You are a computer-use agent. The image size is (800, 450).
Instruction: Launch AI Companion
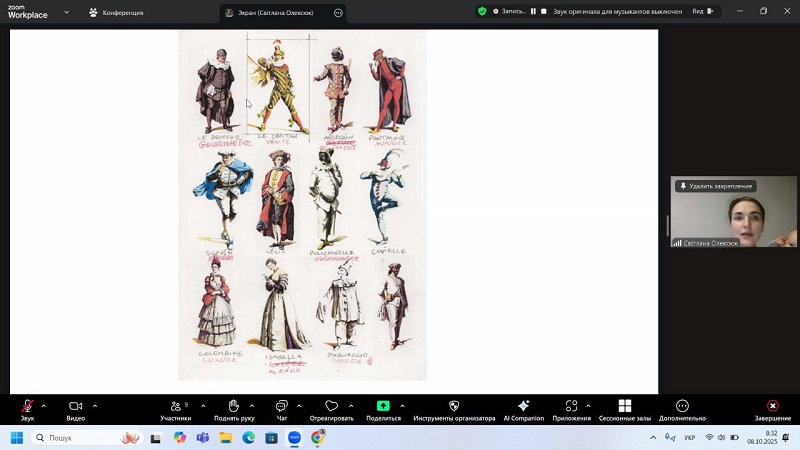[523, 407]
